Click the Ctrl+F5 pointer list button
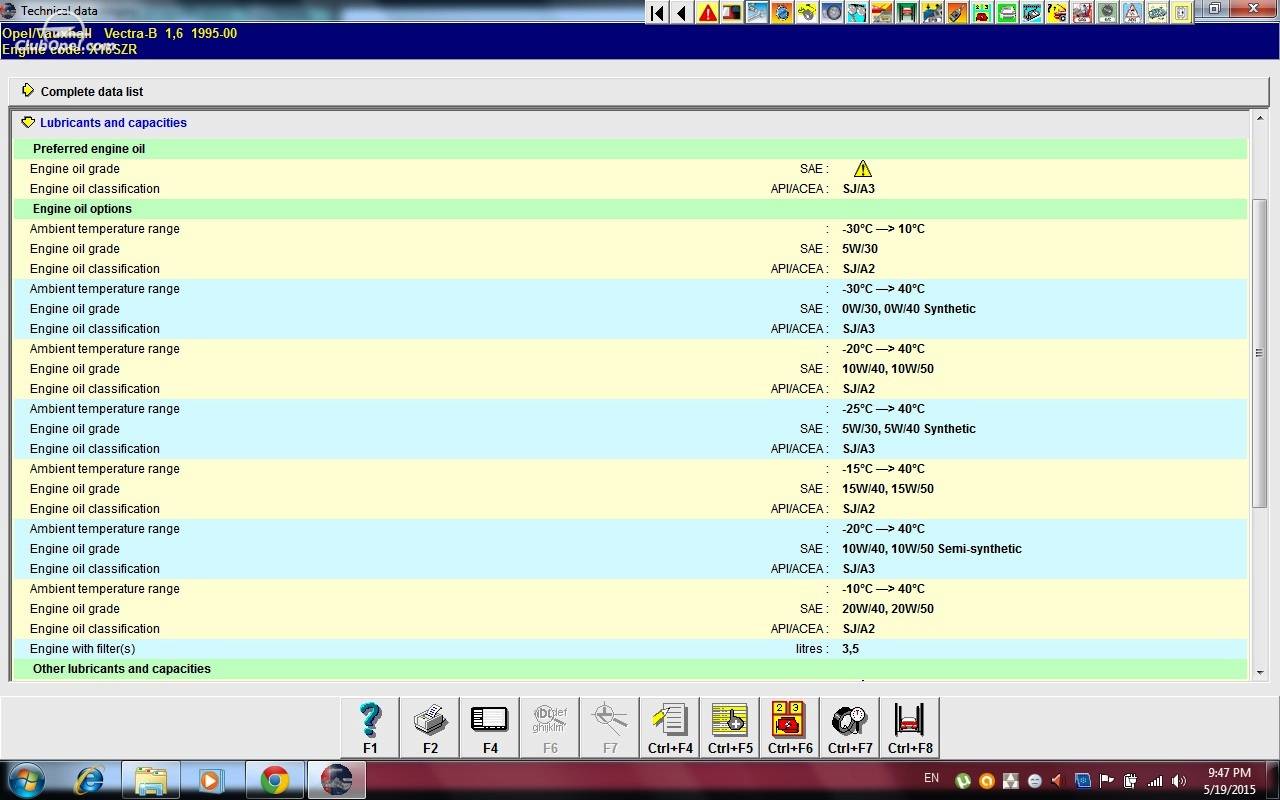The width and height of the screenshot is (1280, 800). tap(730, 727)
